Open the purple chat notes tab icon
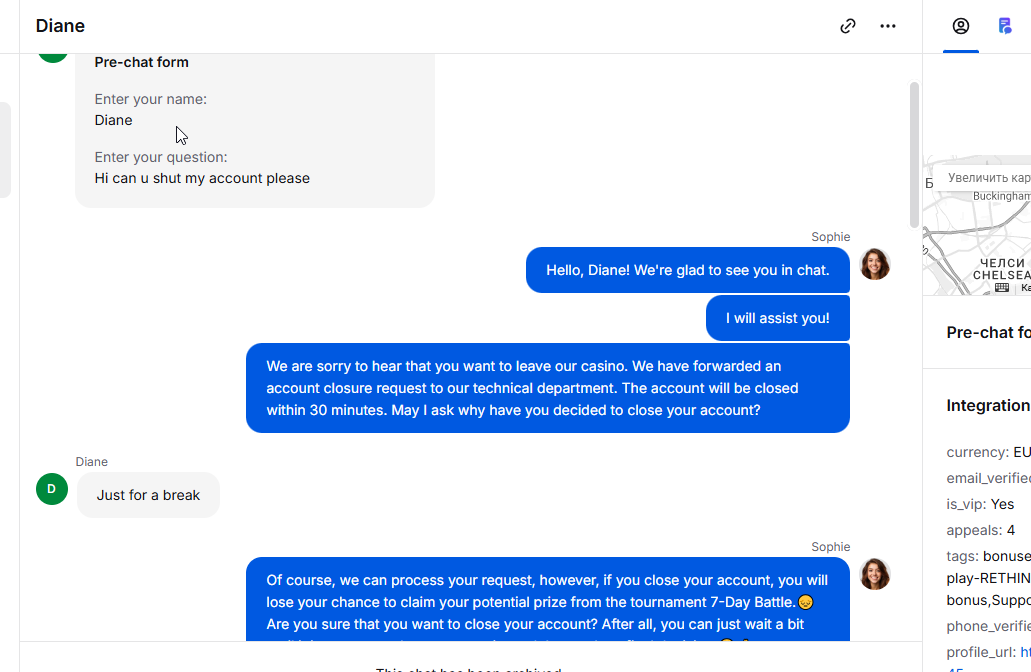The width and height of the screenshot is (1031, 672). point(1005,26)
